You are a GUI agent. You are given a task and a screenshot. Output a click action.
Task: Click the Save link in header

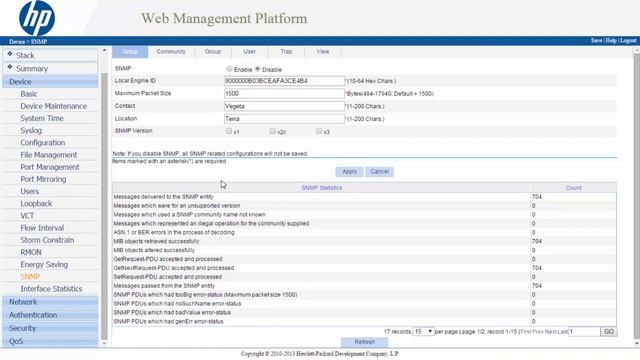pyautogui.click(x=596, y=40)
